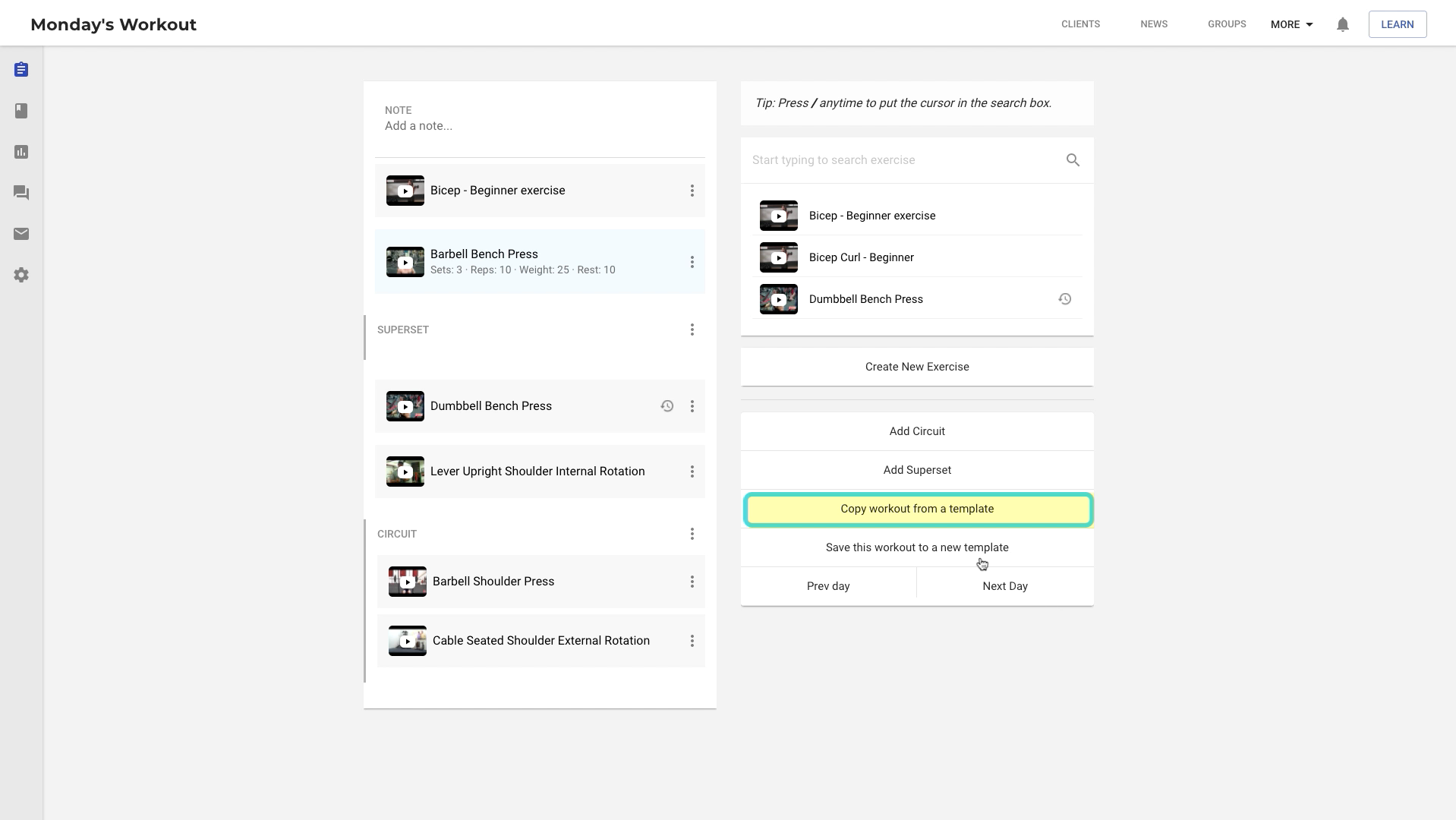The height and width of the screenshot is (820, 1456).
Task: Click Barbell Shoulder Press exercise title
Action: tap(493, 582)
